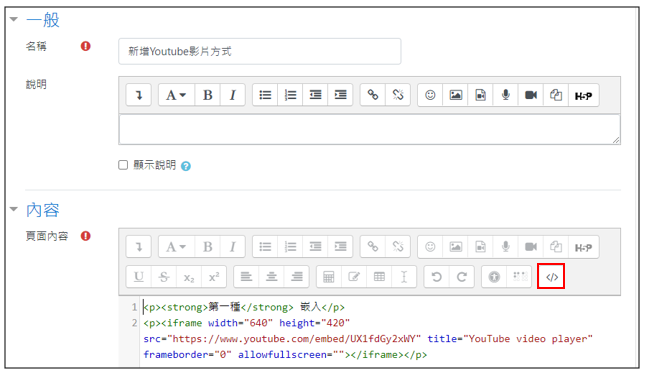Remove link in 說明 editor
Viewport: 646px width, 374px height.
pos(398,95)
